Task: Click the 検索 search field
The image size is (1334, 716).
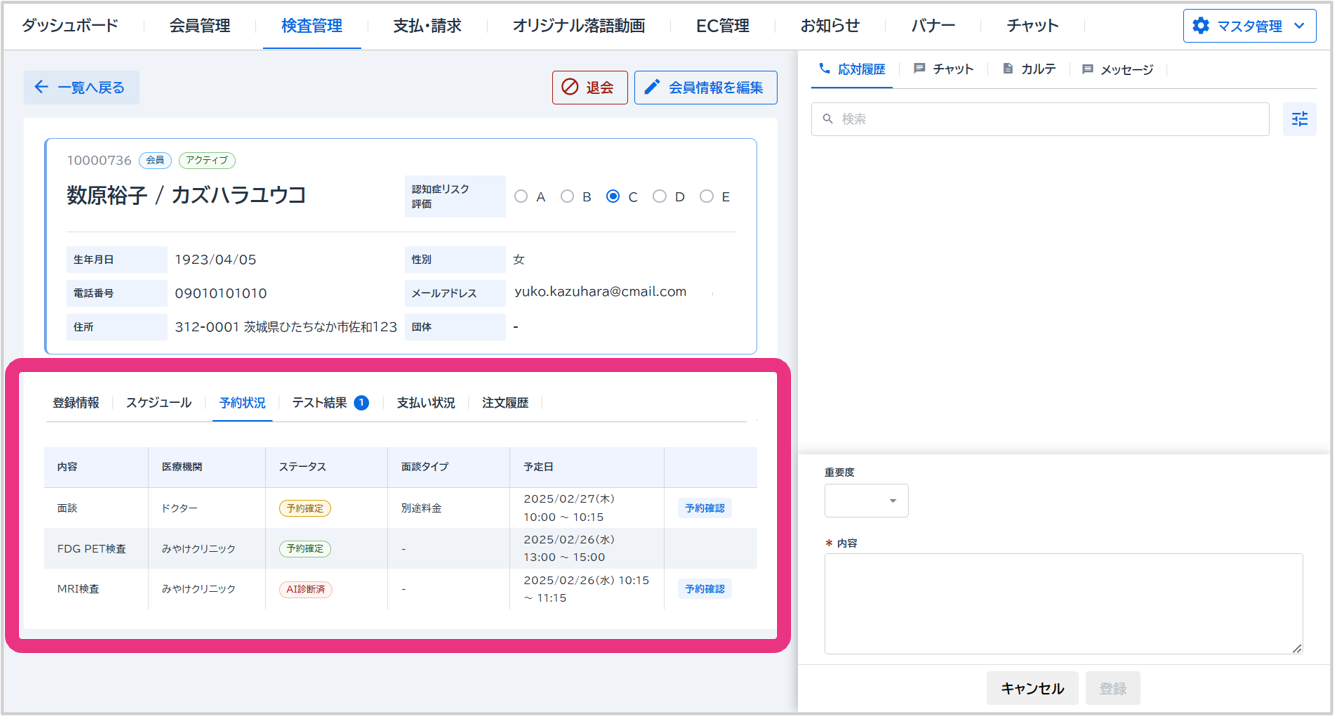Action: click(x=1040, y=119)
